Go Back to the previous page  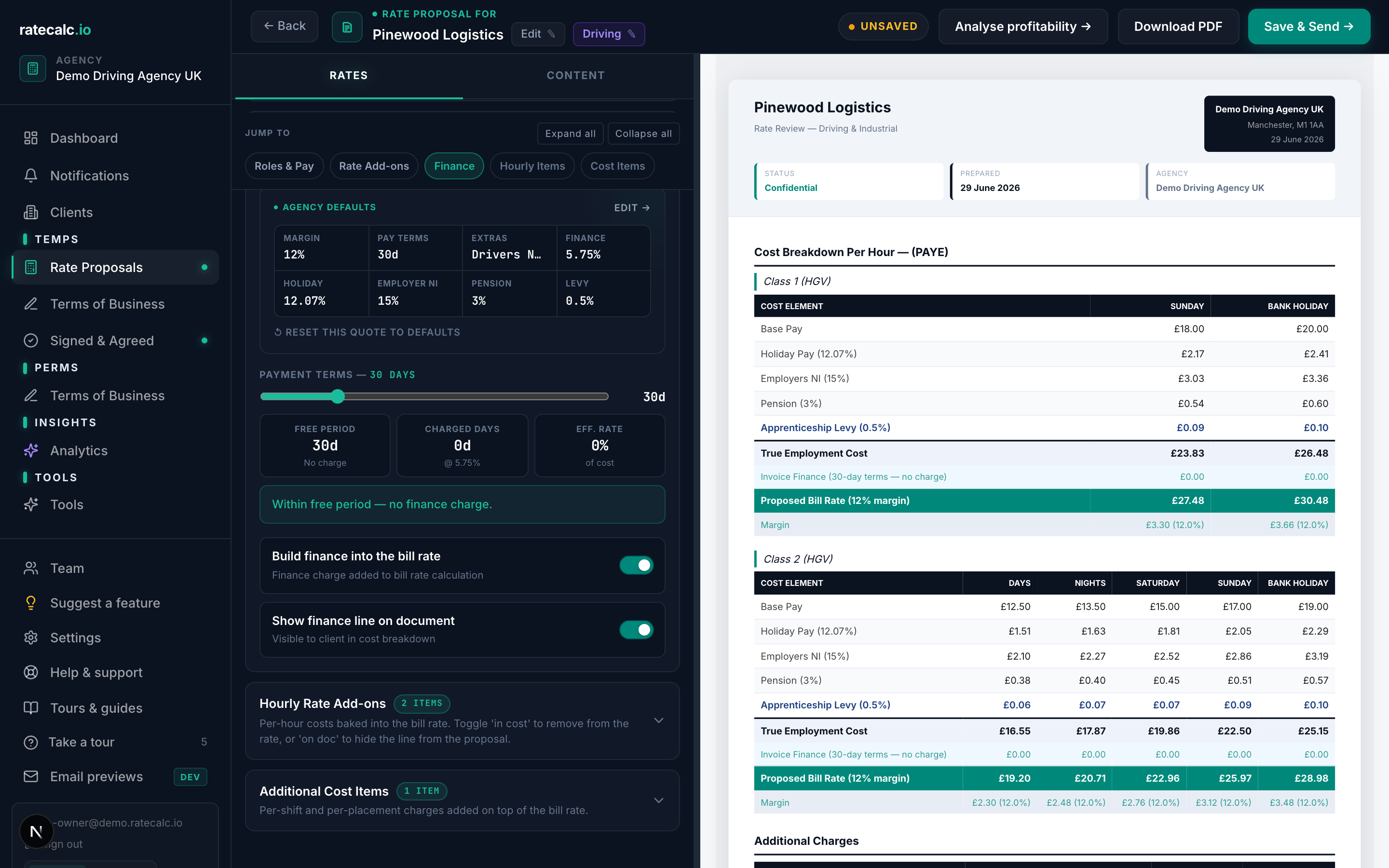[284, 26]
